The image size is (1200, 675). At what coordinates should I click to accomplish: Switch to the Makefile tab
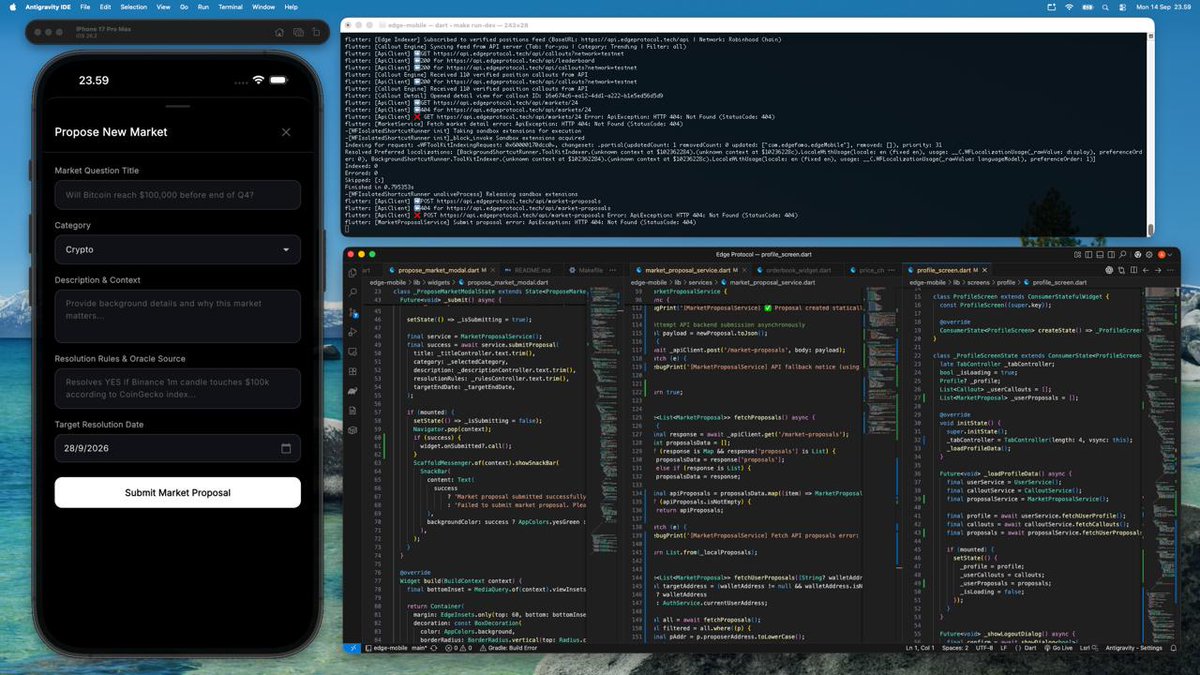pyautogui.click(x=590, y=270)
